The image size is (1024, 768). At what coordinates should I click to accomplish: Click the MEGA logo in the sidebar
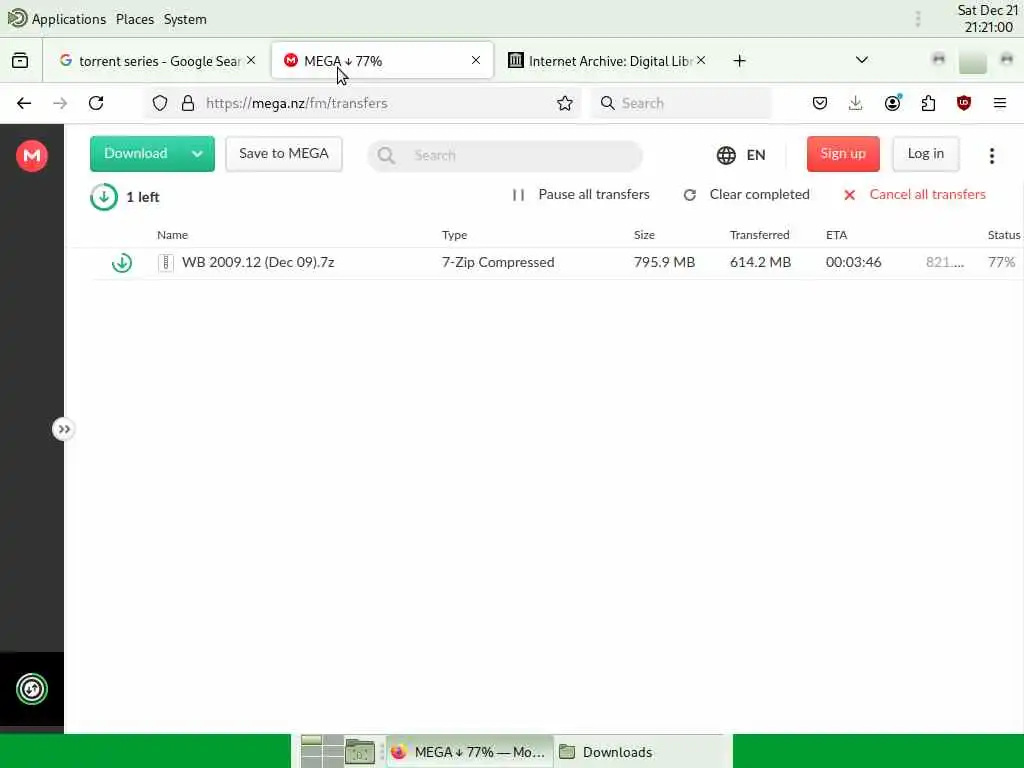tap(31, 155)
